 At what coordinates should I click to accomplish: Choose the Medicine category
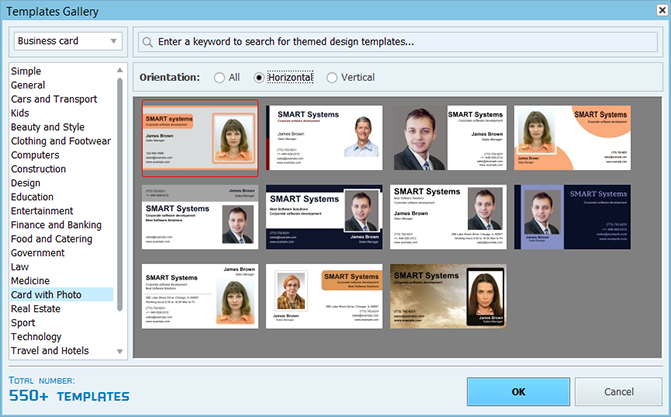point(30,281)
